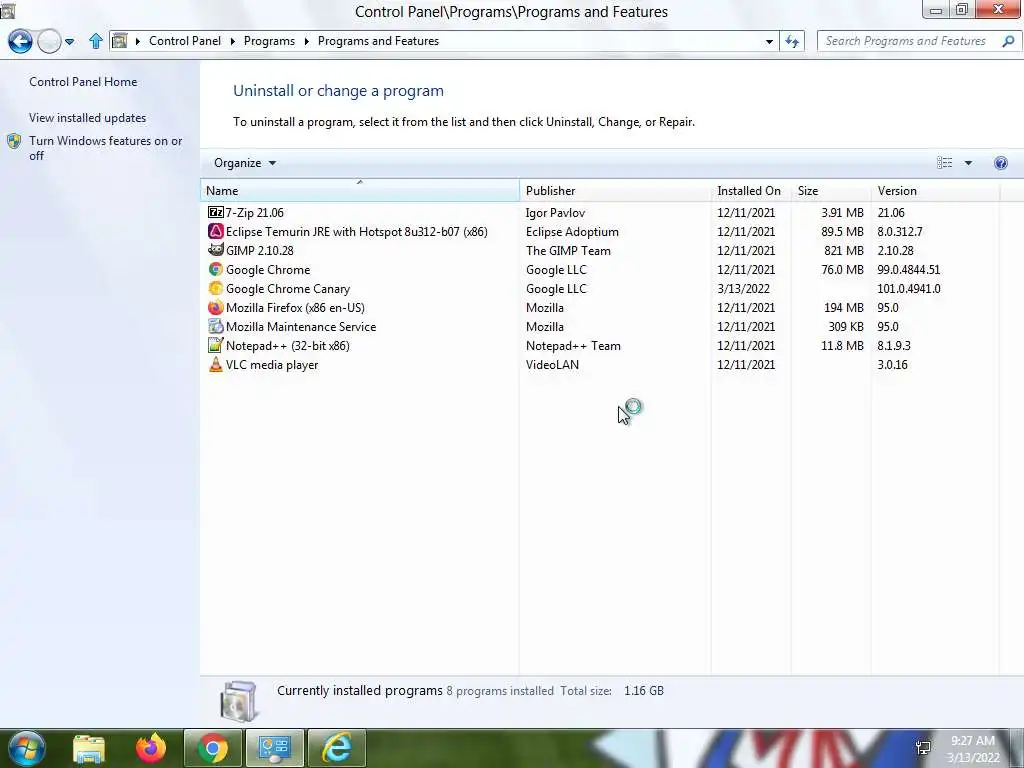
Task: Click the Google Chrome Canary yellow icon
Action: pos(216,288)
